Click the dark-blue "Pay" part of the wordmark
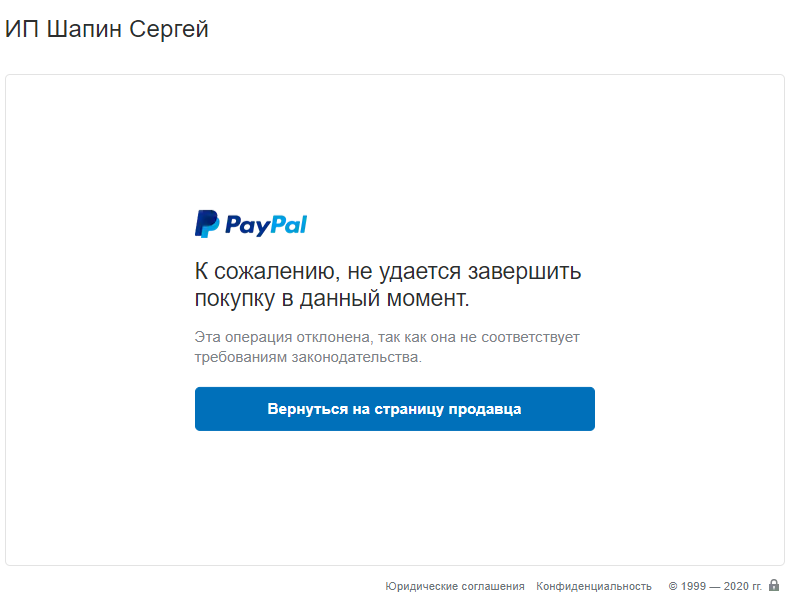The image size is (799, 613). coord(247,225)
